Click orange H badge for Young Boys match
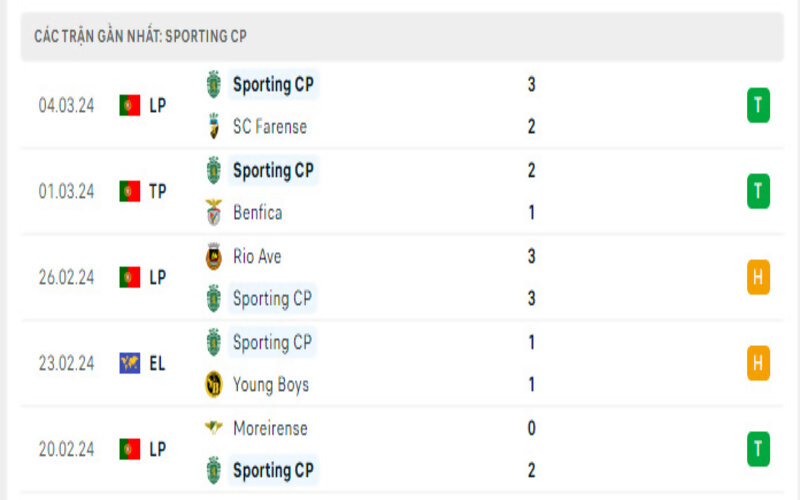The height and width of the screenshot is (500, 800). (758, 363)
